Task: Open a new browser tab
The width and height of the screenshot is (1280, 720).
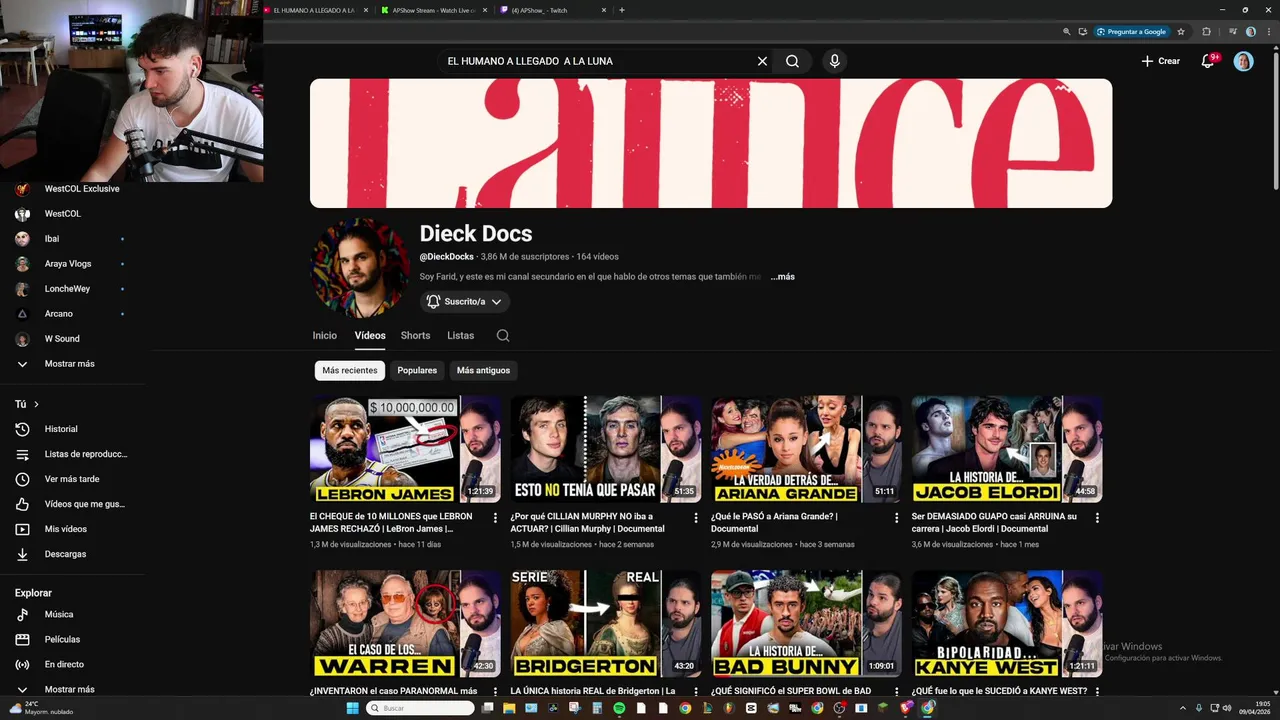Action: pyautogui.click(x=622, y=10)
